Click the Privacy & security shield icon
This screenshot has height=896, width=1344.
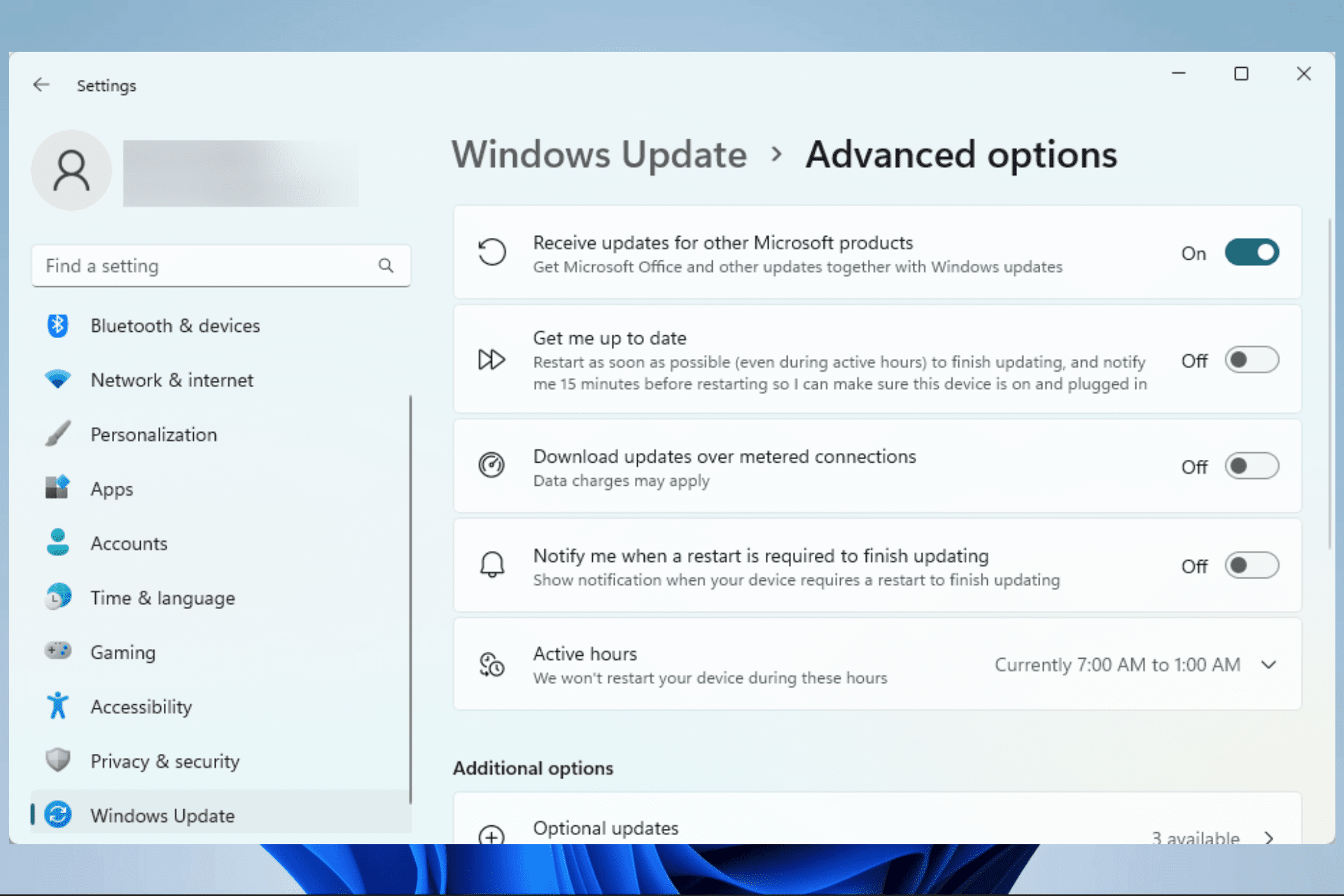(x=57, y=760)
